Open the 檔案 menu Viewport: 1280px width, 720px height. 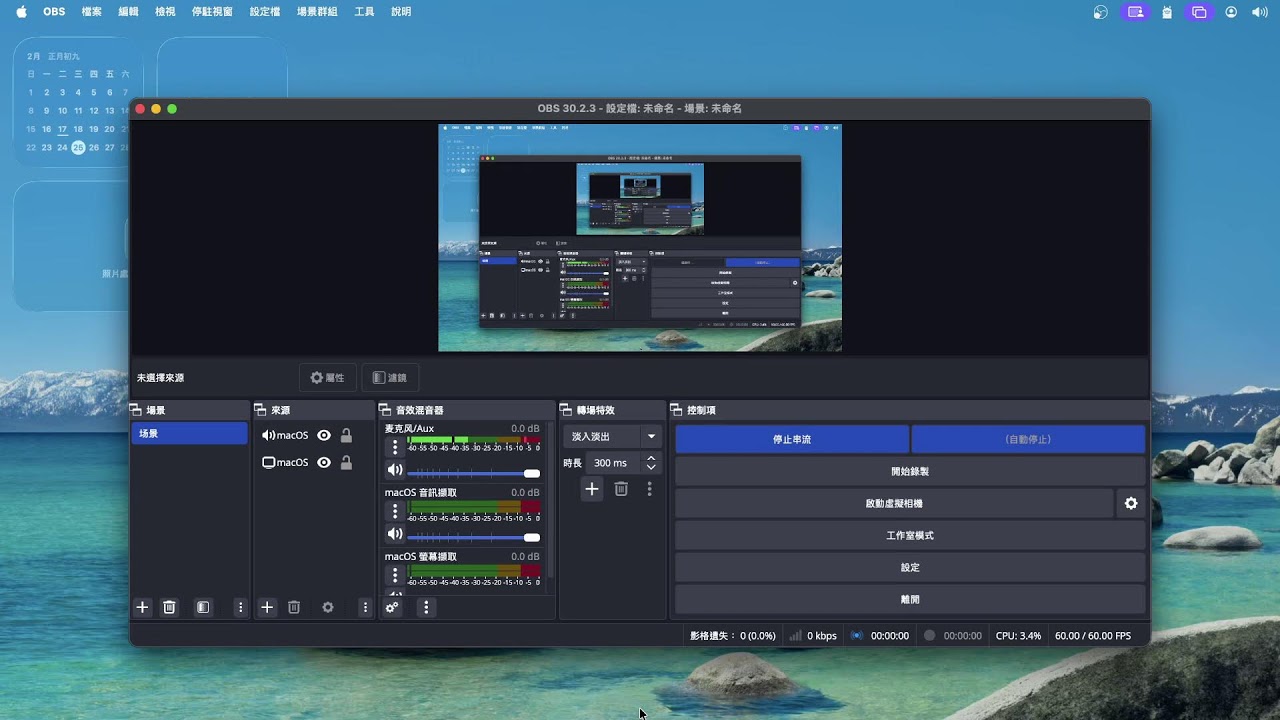[91, 12]
